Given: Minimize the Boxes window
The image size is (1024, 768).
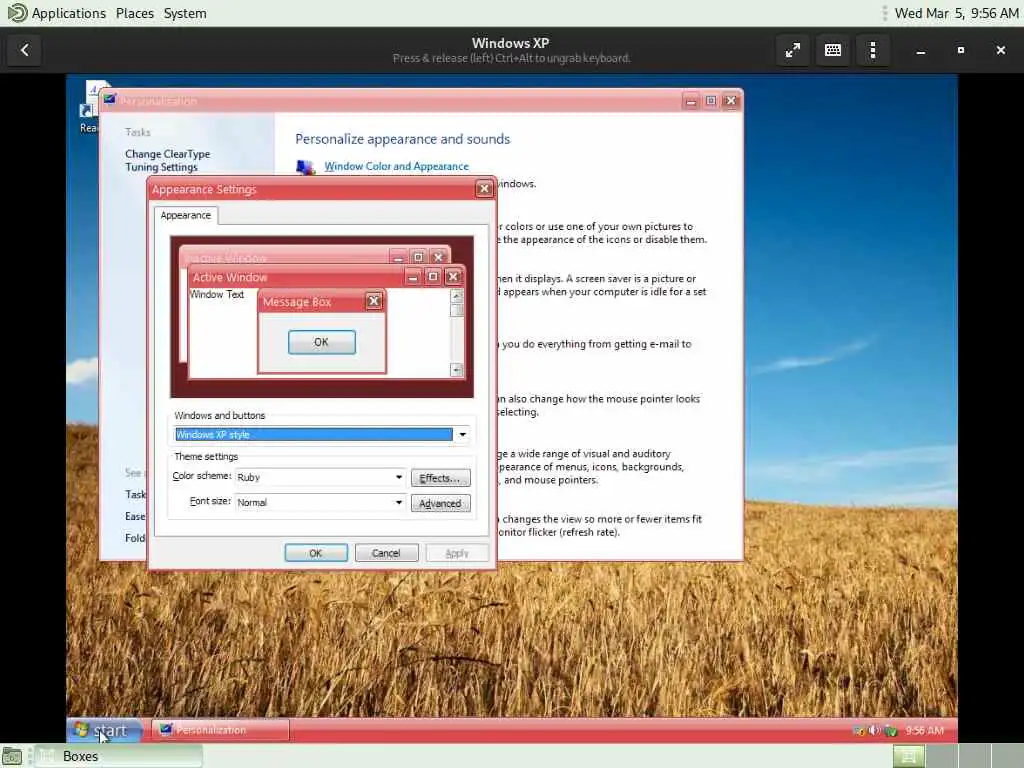Looking at the screenshot, I should (x=921, y=50).
